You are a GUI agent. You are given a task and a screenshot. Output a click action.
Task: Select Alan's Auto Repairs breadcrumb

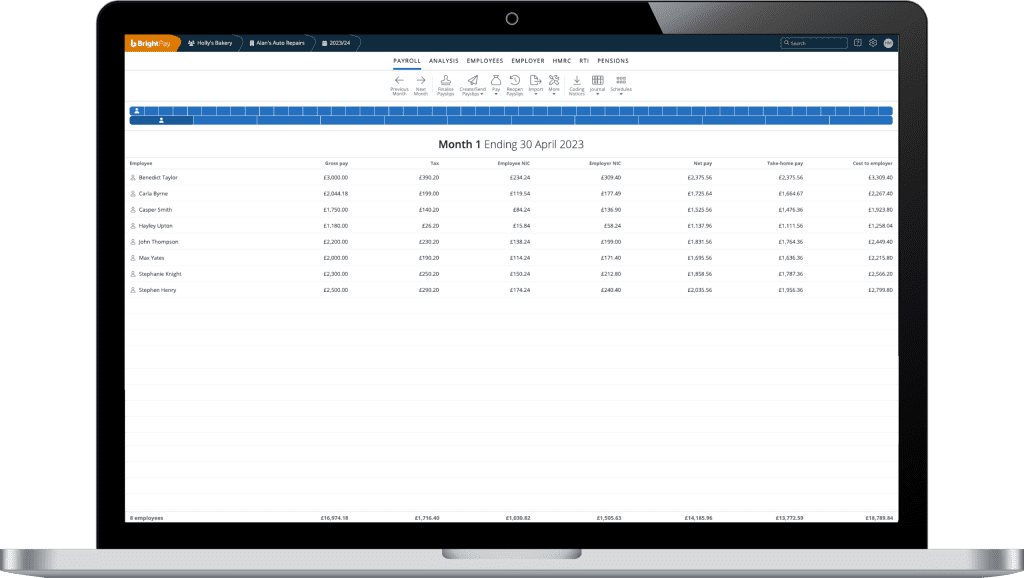point(277,43)
